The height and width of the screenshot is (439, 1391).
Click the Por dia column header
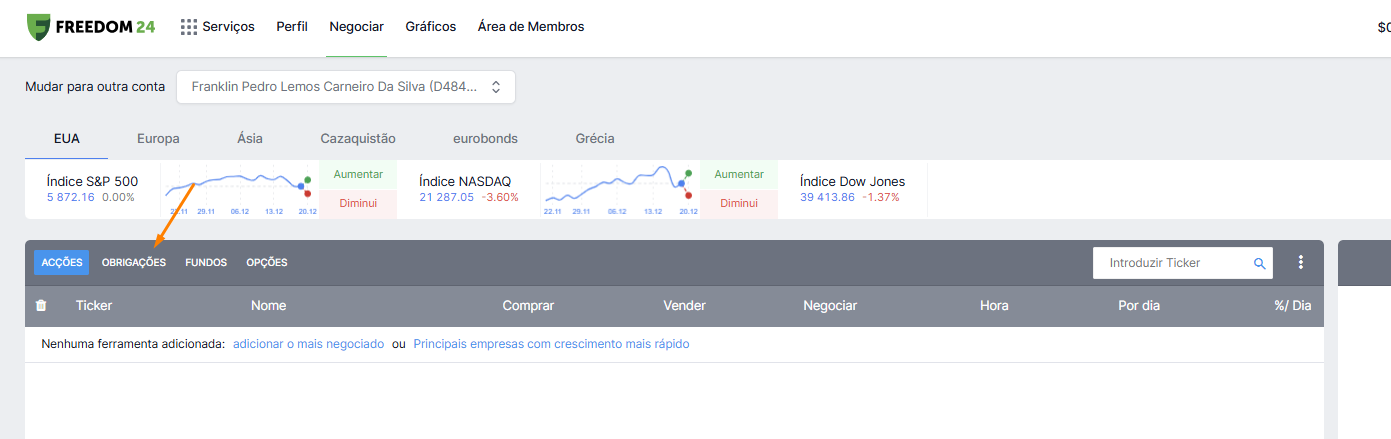(x=1139, y=305)
